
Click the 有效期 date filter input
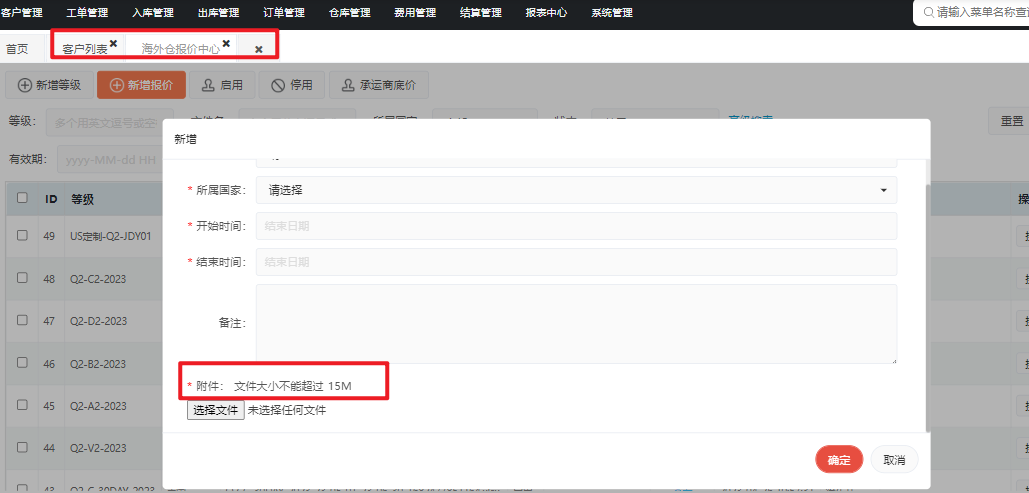tap(110, 160)
